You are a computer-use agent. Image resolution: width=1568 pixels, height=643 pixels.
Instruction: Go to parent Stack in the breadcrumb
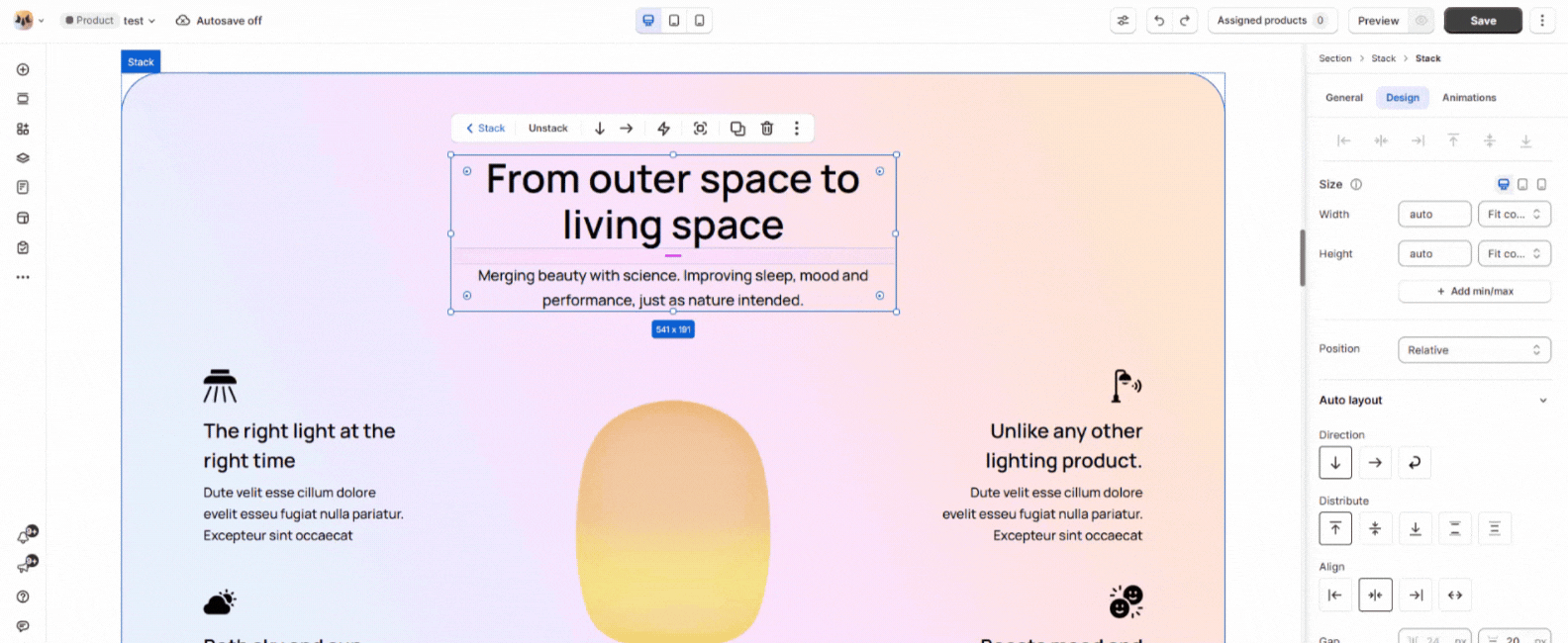(x=1383, y=58)
